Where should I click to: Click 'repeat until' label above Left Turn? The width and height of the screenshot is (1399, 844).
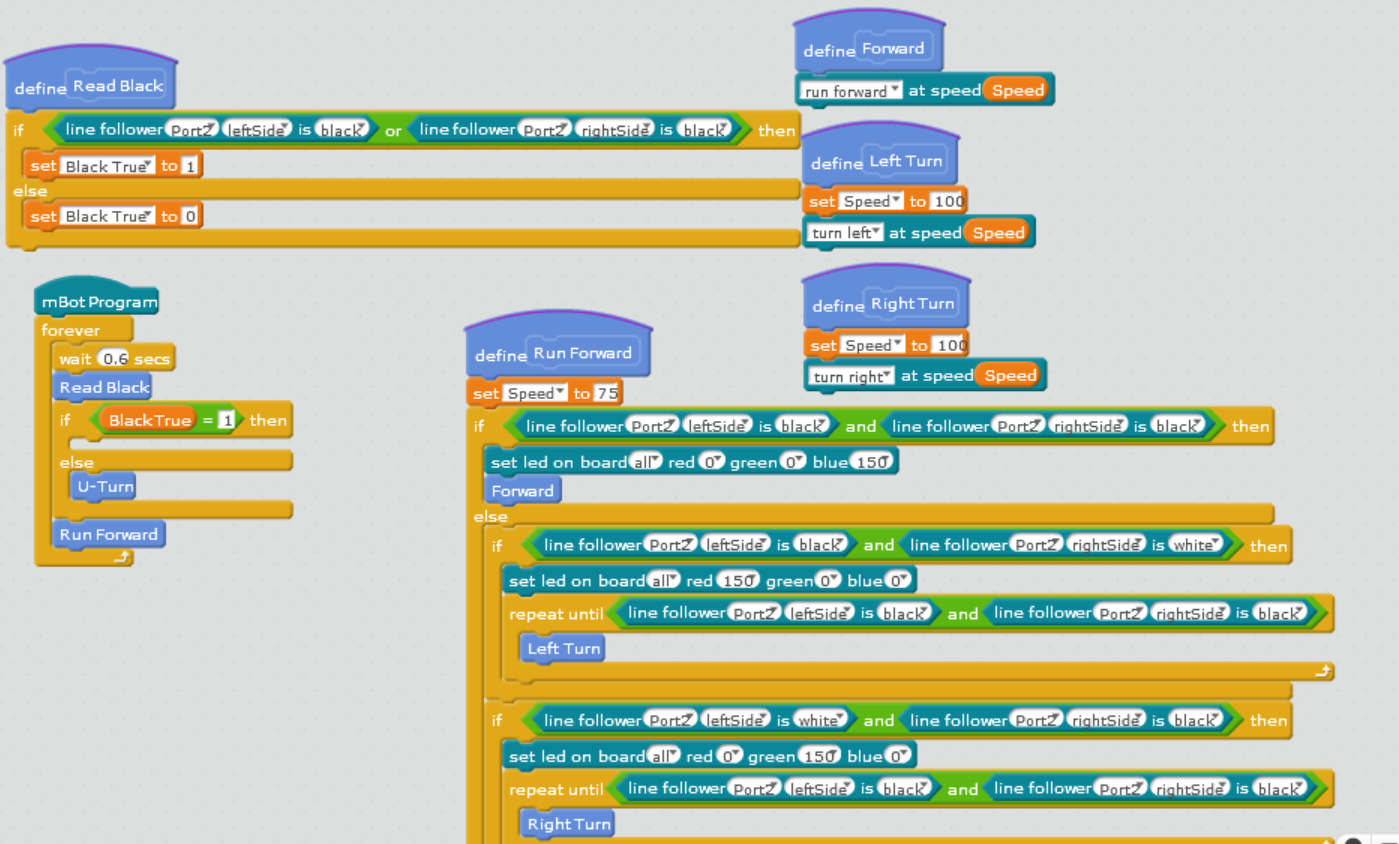[x=556, y=614]
